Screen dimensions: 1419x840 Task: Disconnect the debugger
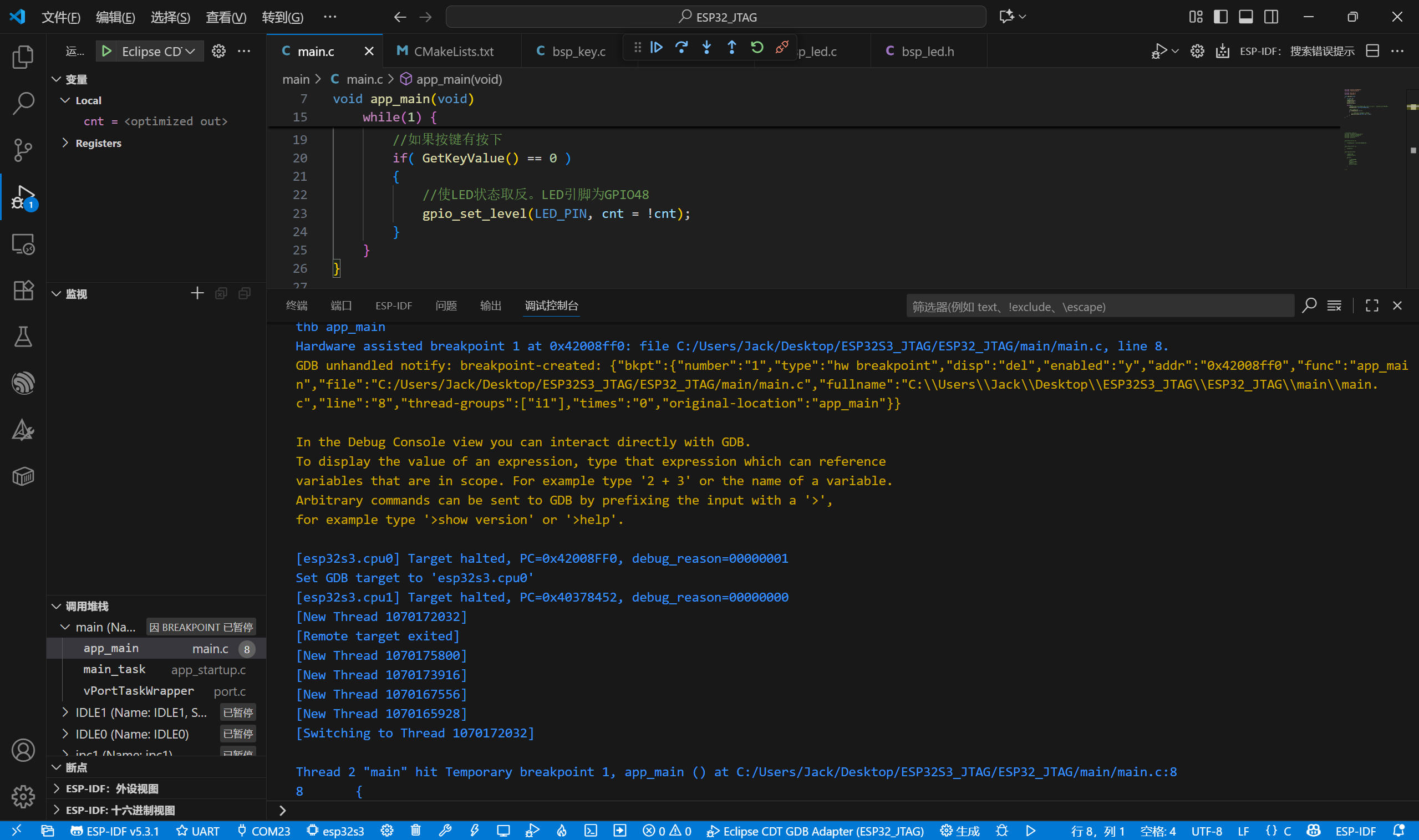(782, 48)
